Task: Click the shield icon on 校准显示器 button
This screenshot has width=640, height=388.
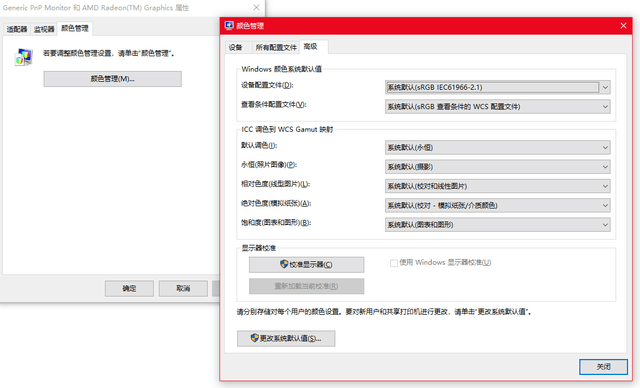Action: 284,264
